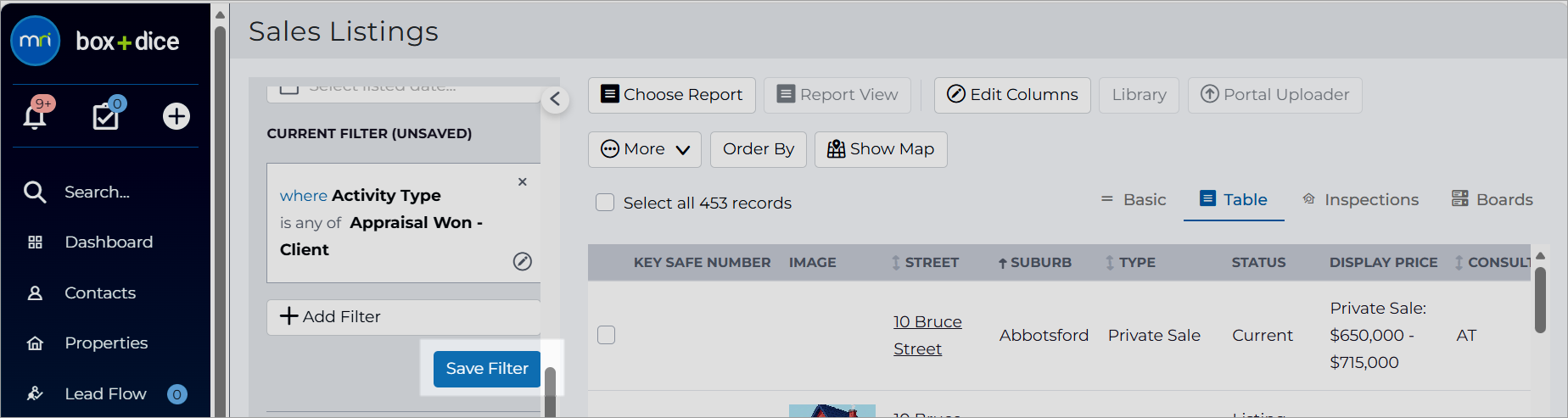Open the notifications bell icon
Screen dimensions: 1568x418
coord(35,115)
